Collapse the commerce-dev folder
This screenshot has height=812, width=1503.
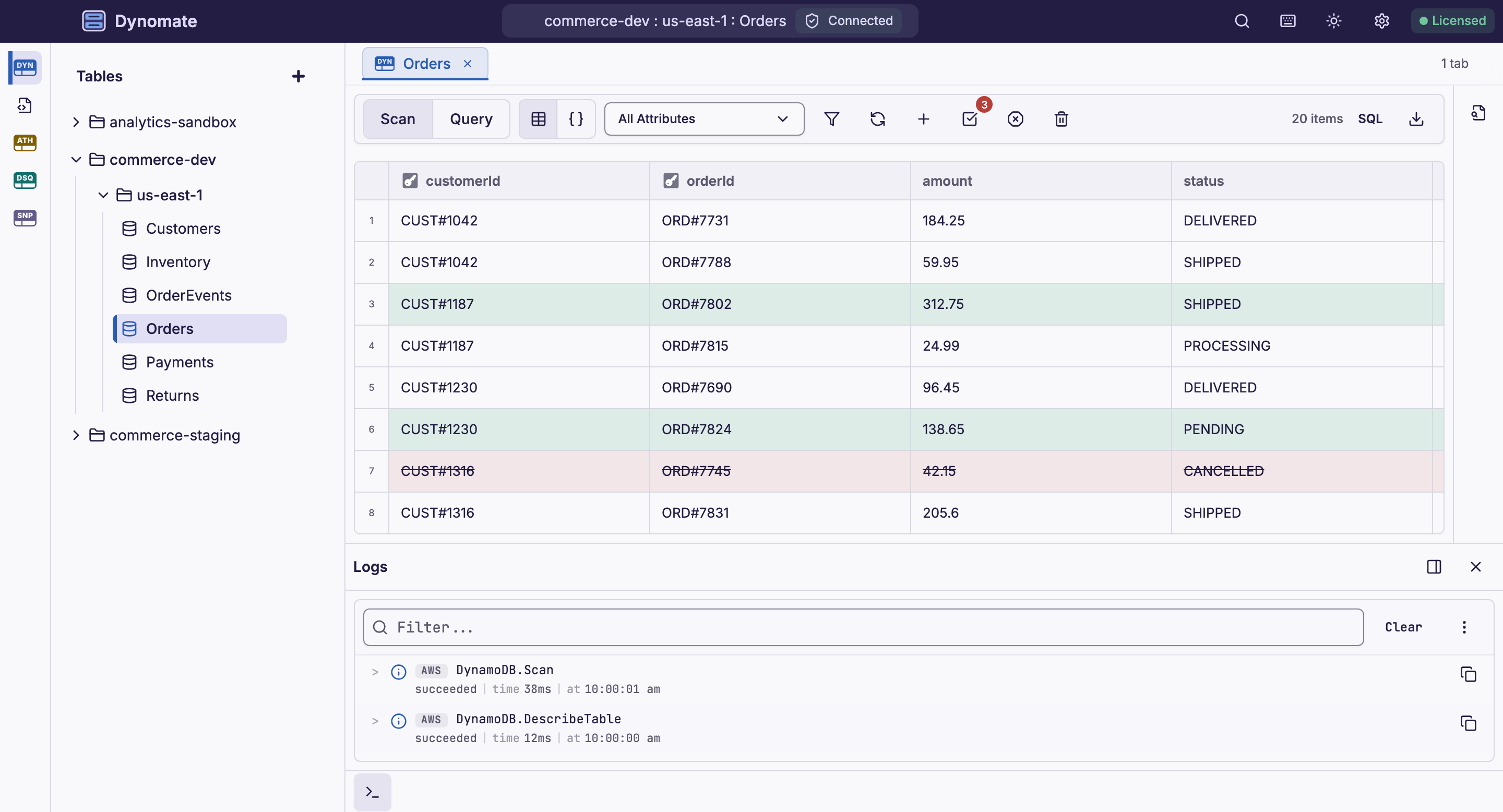(76, 159)
